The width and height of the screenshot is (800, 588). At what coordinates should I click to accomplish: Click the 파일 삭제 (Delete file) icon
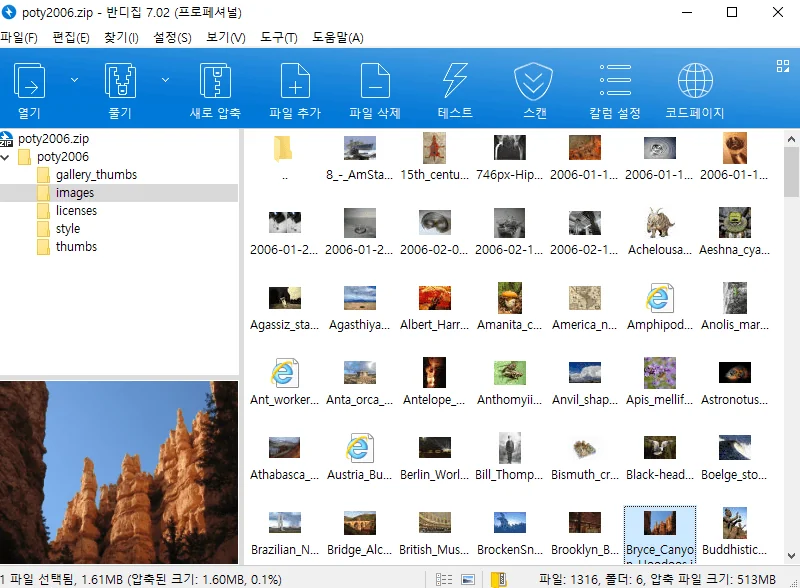375,81
